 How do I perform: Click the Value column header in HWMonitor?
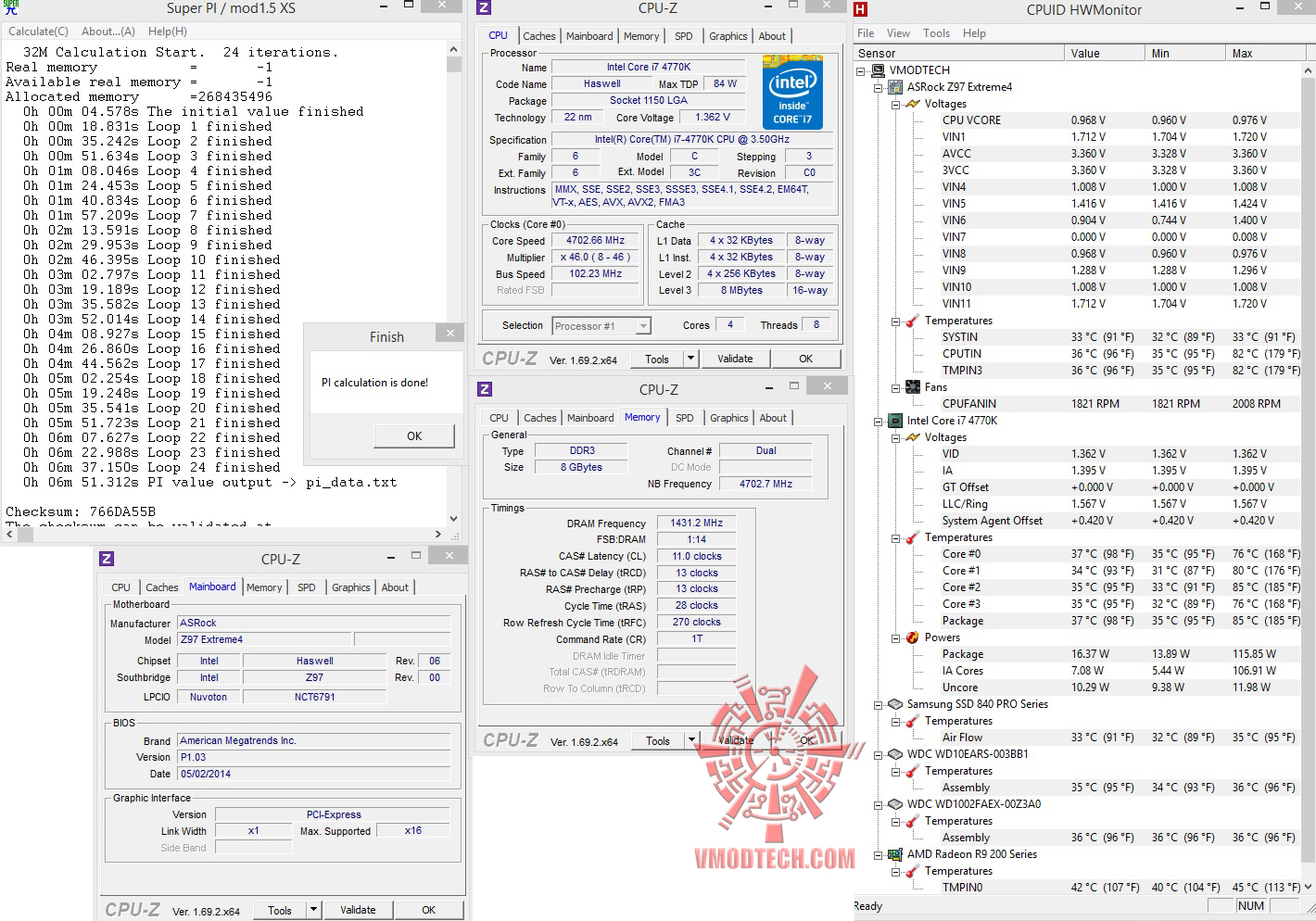pos(1104,54)
